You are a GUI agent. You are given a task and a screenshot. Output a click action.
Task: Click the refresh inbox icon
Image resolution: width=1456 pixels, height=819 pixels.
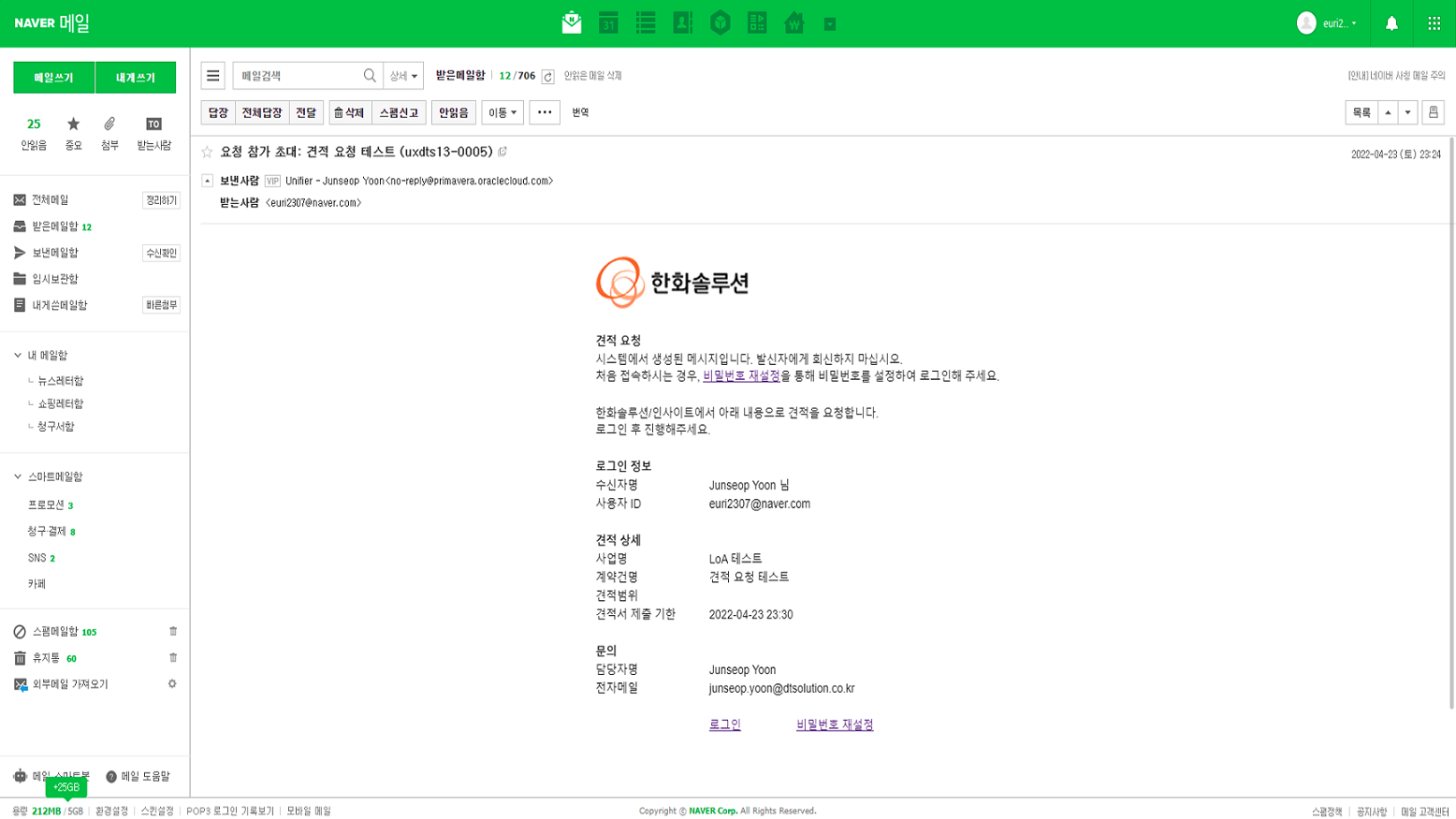548,77
